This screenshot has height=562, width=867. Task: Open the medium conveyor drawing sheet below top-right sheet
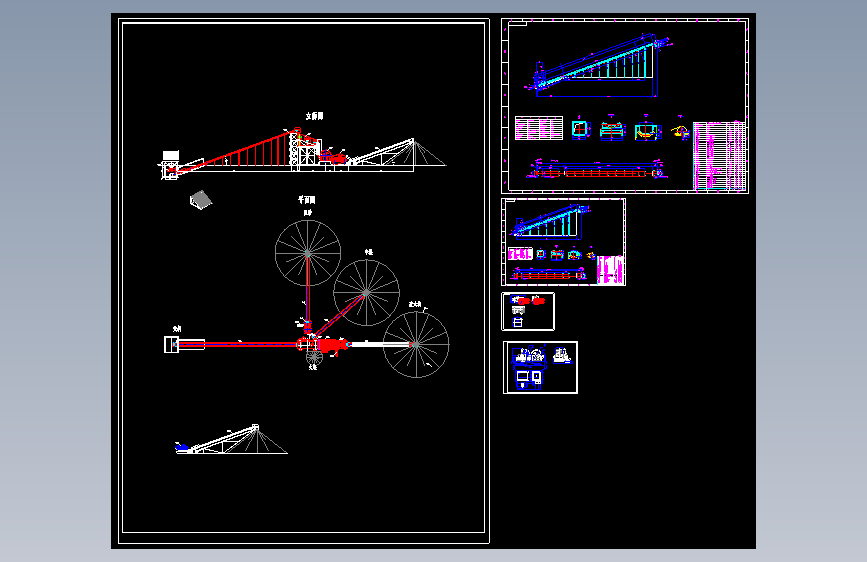(563, 242)
